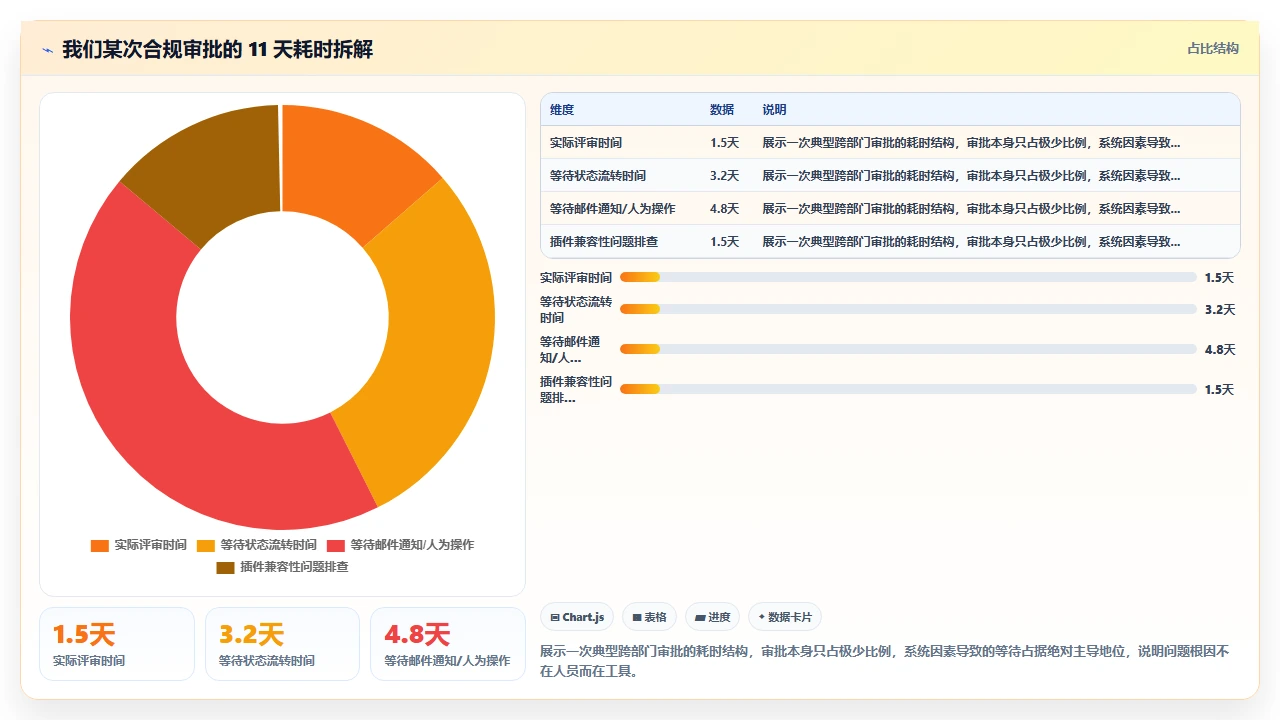This screenshot has height=720, width=1280.
Task: Toggle 插件兼容性问题排查 legend color swatch
Action: (225, 567)
